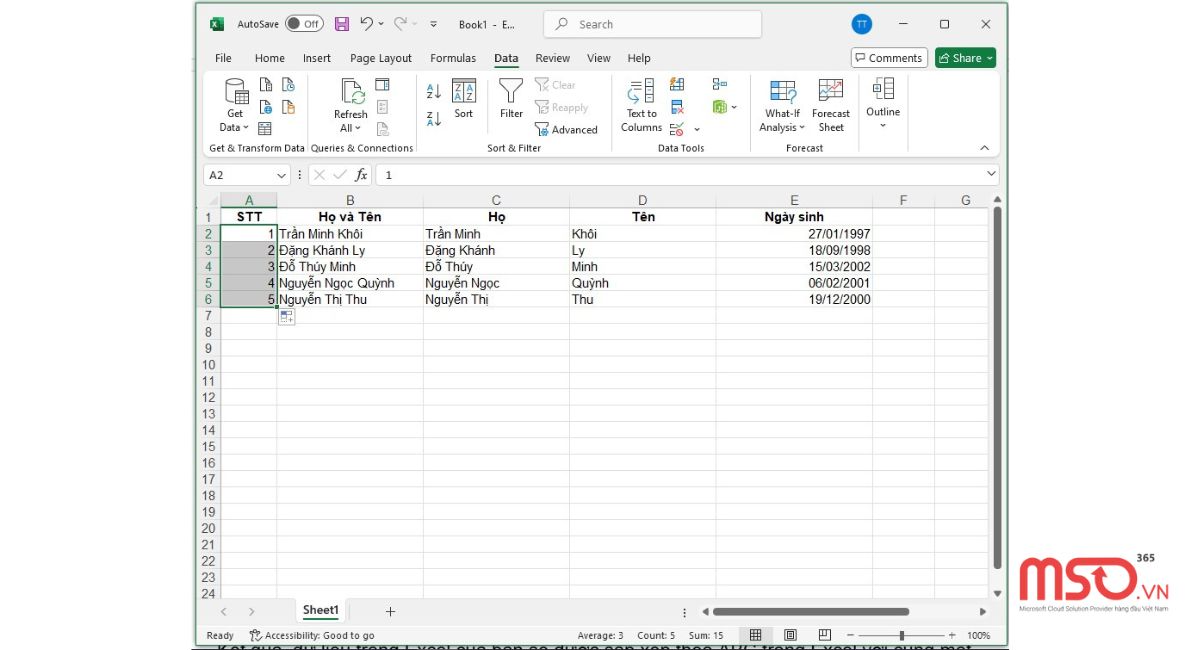Switch to the Review ribbon tab
The width and height of the screenshot is (1200, 650).
(552, 58)
